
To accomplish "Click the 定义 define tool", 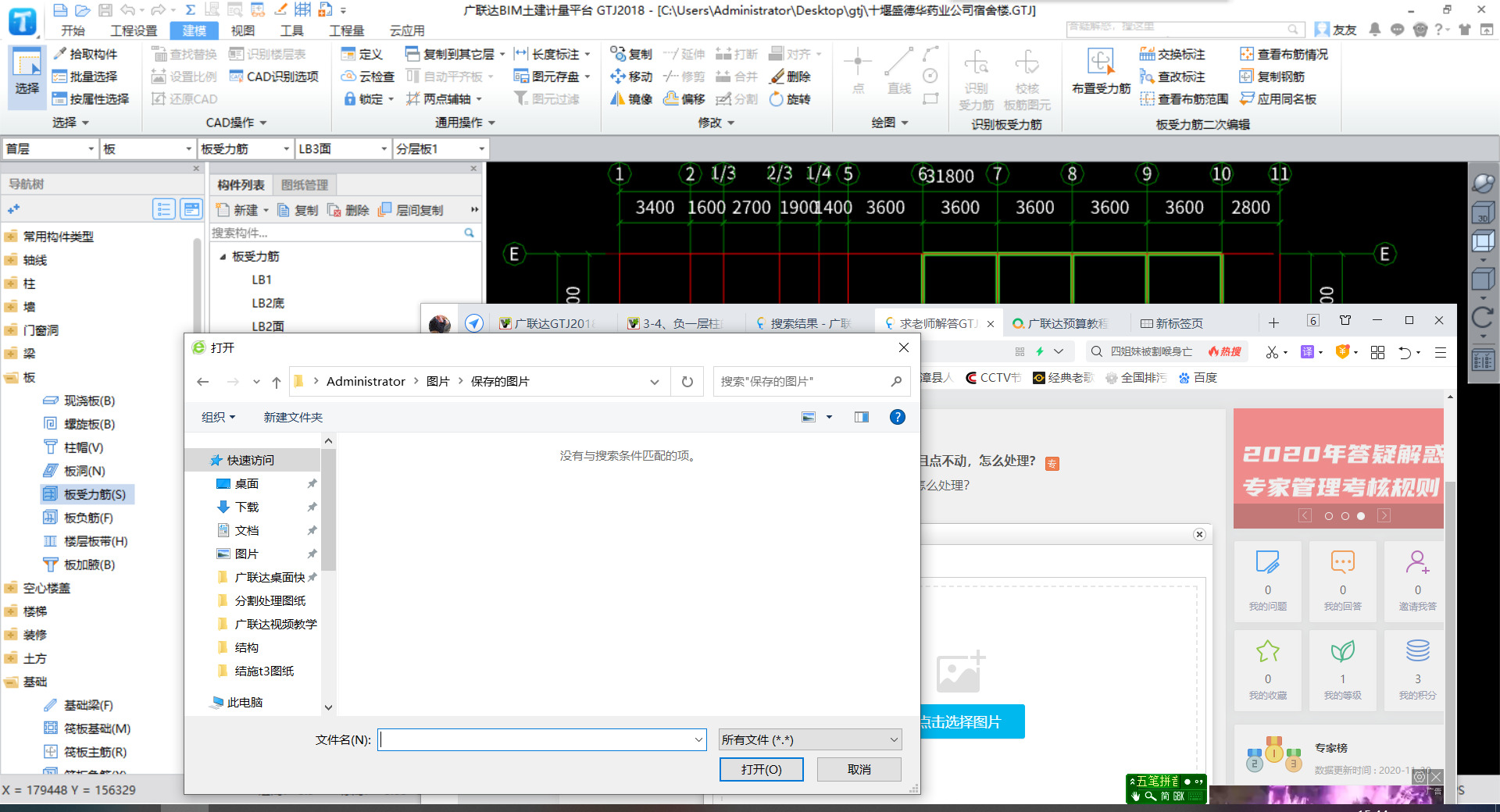I will click(x=362, y=54).
